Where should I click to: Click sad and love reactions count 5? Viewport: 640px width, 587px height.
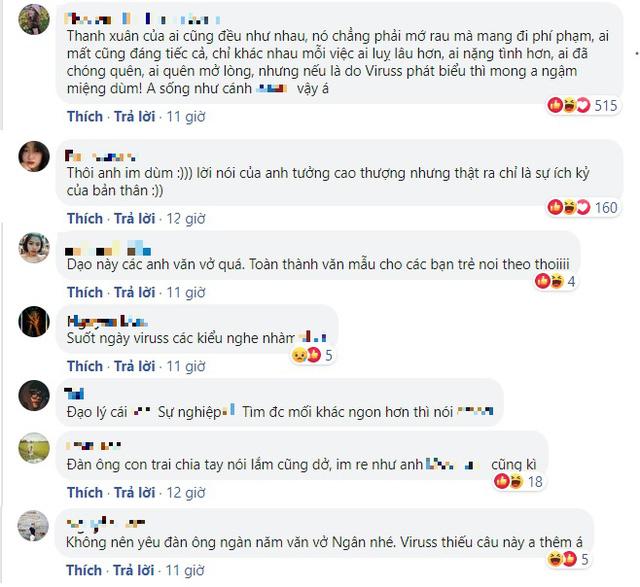(x=312, y=355)
